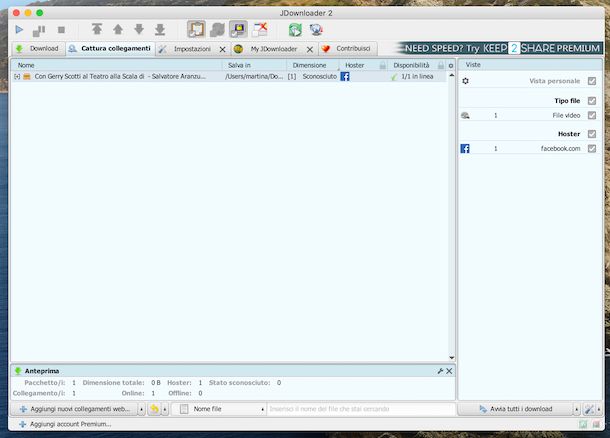The image size is (610, 438).
Task: Stop downloads with the stop square icon
Action: point(61,30)
